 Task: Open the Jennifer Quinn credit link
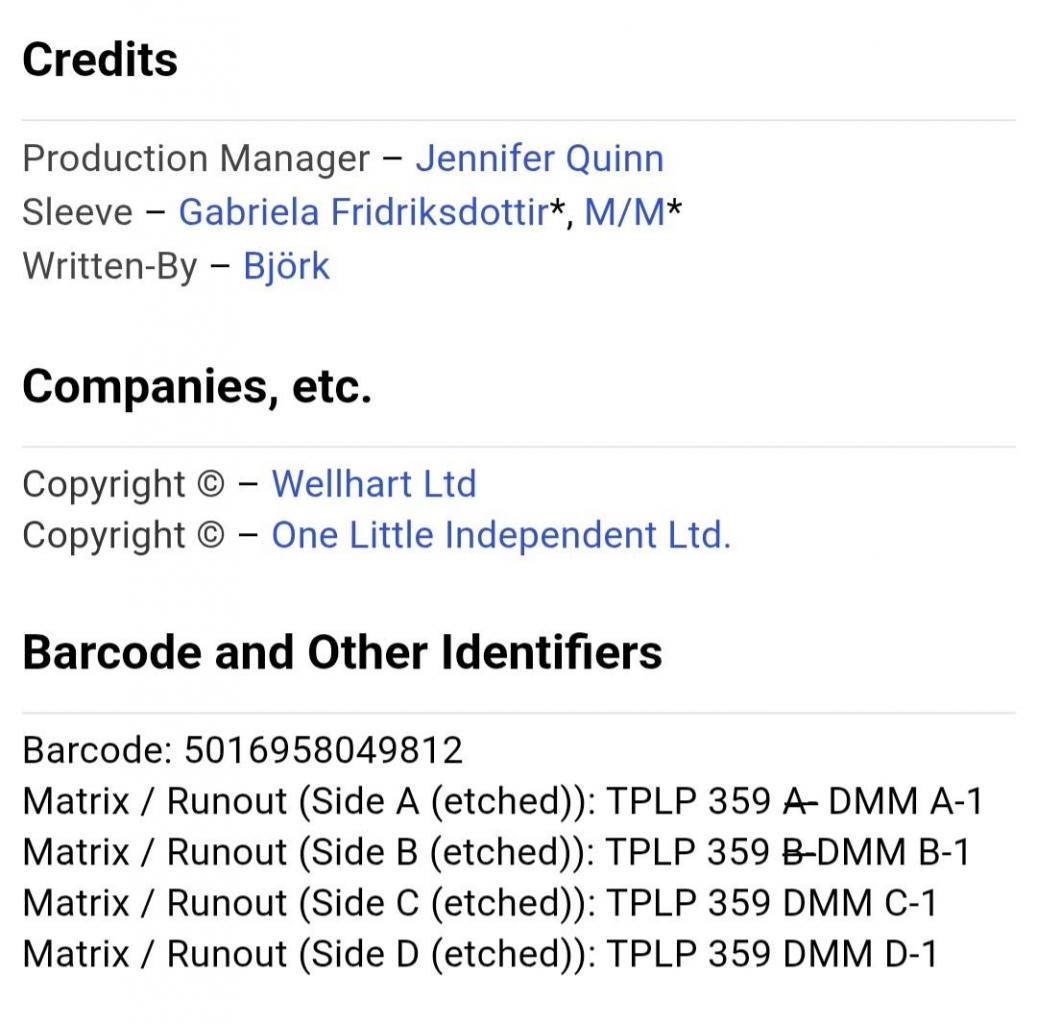(x=539, y=159)
